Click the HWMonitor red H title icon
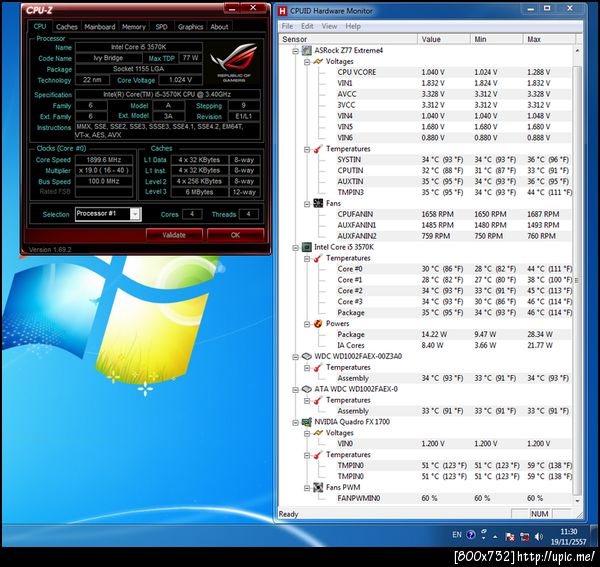600x567 pixels. pyautogui.click(x=282, y=11)
